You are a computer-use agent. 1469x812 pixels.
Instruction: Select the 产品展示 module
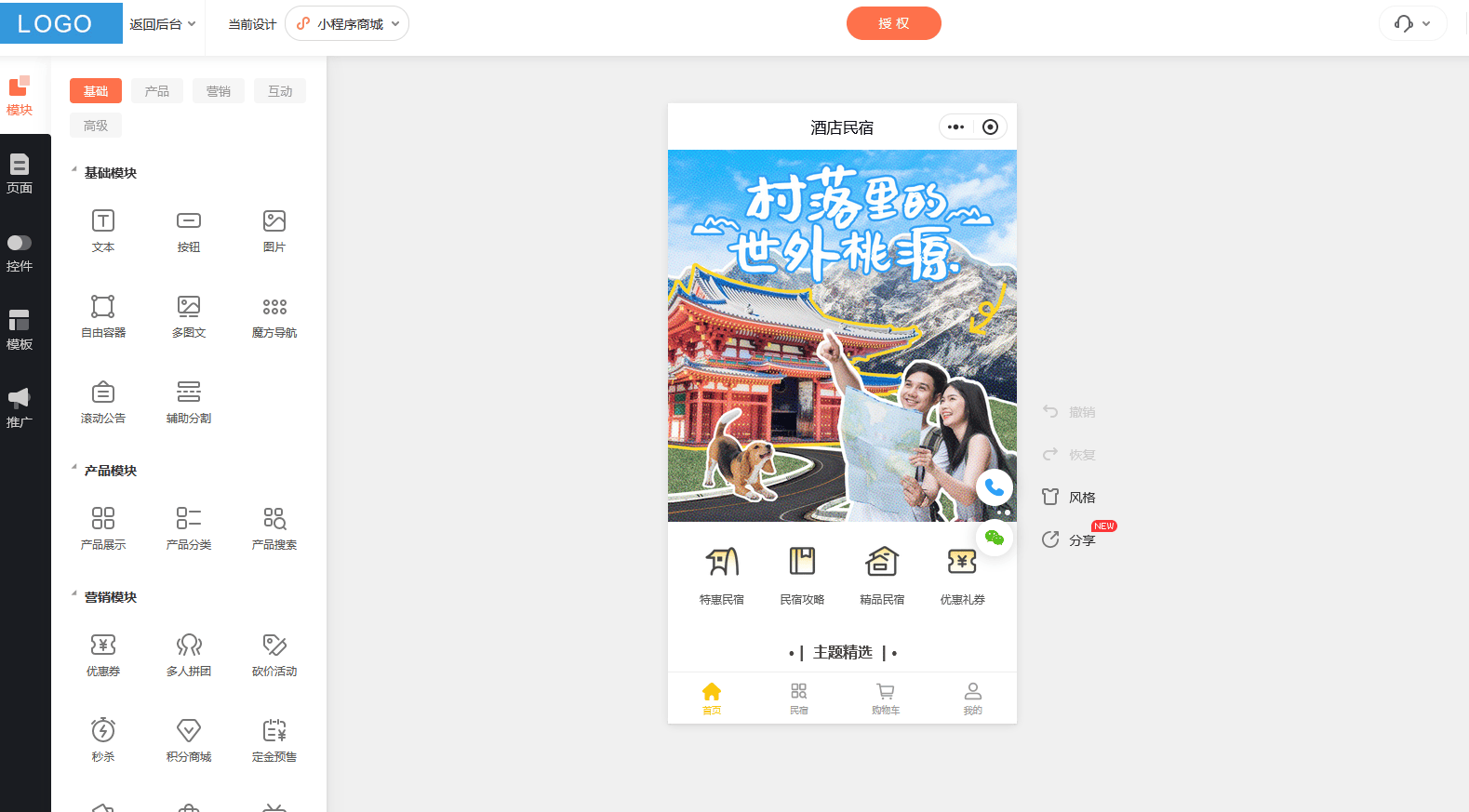(103, 529)
